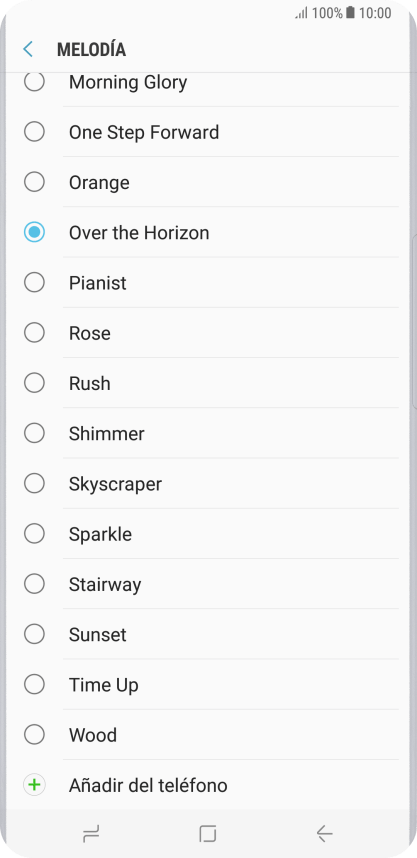The width and height of the screenshot is (417, 858).
Task: Select the Skyscraper ringtone
Action: tap(208, 484)
